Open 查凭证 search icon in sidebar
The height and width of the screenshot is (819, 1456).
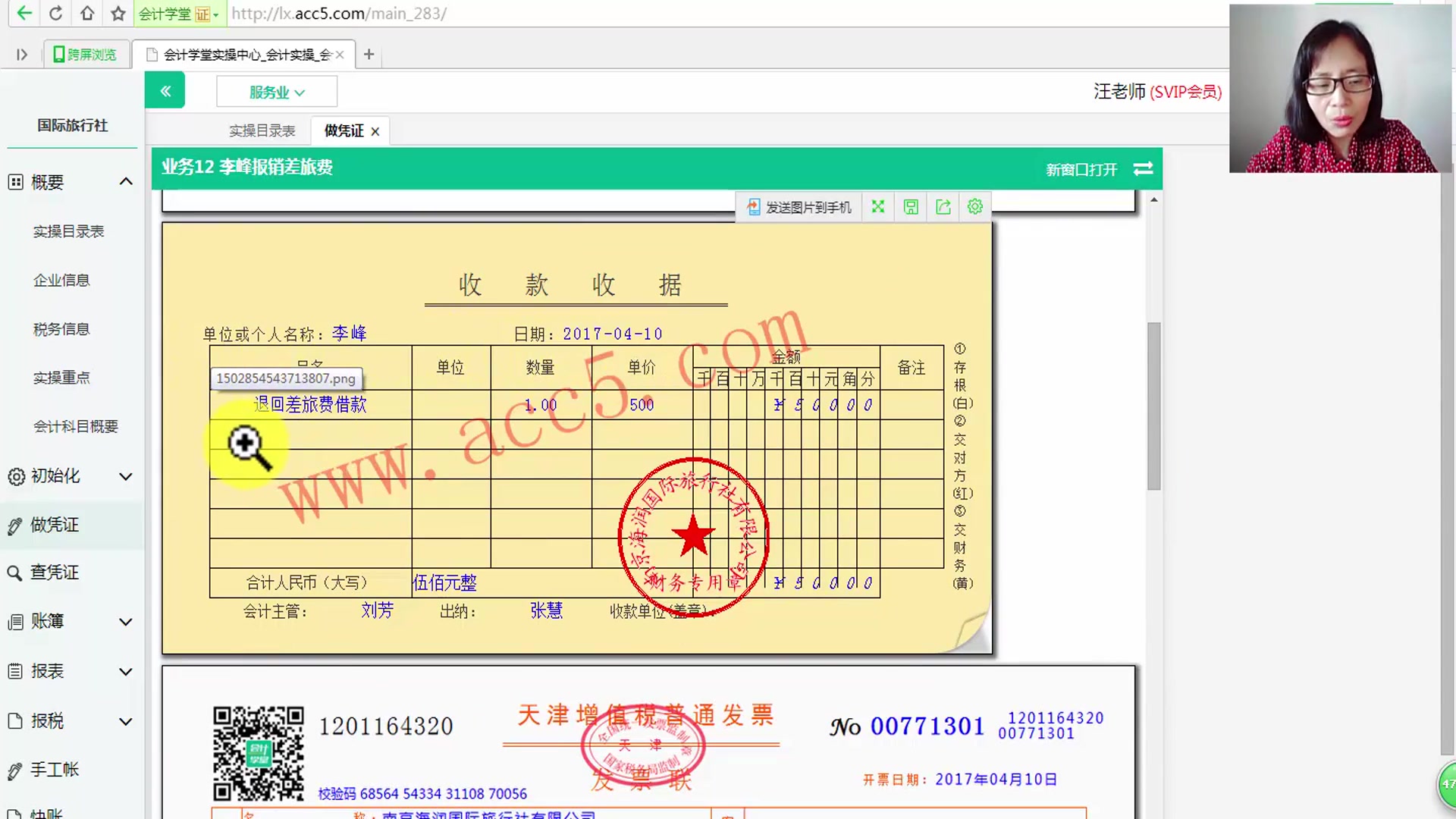(x=15, y=573)
